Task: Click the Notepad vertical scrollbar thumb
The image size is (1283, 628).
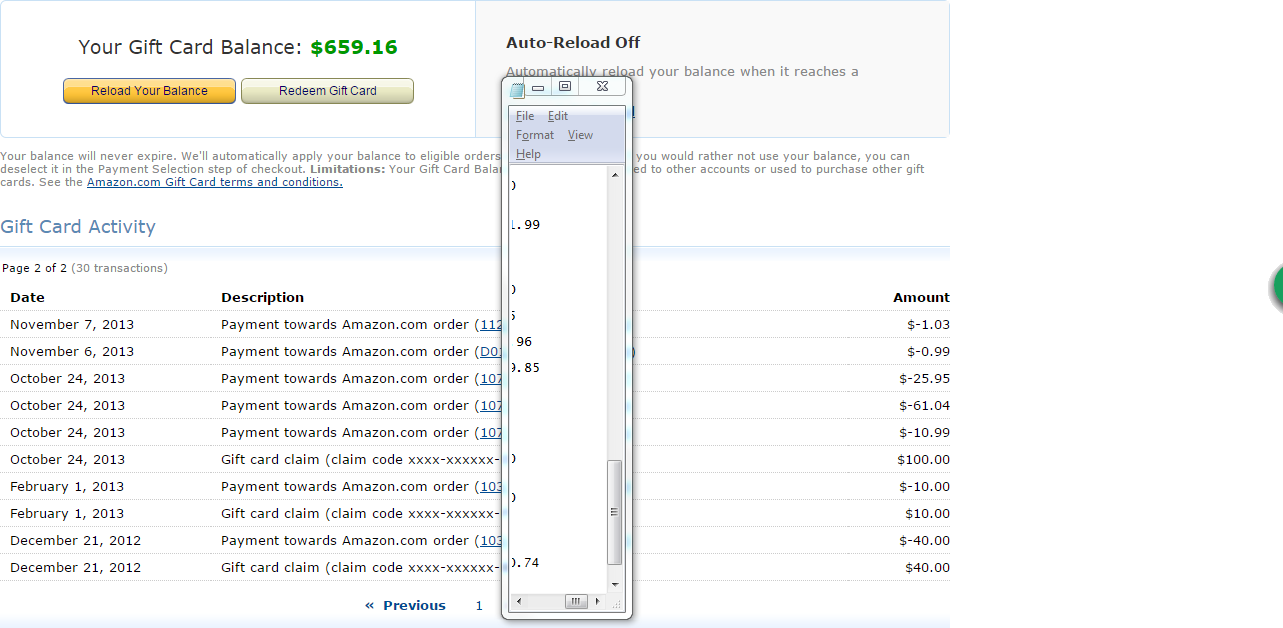Action: (615, 512)
